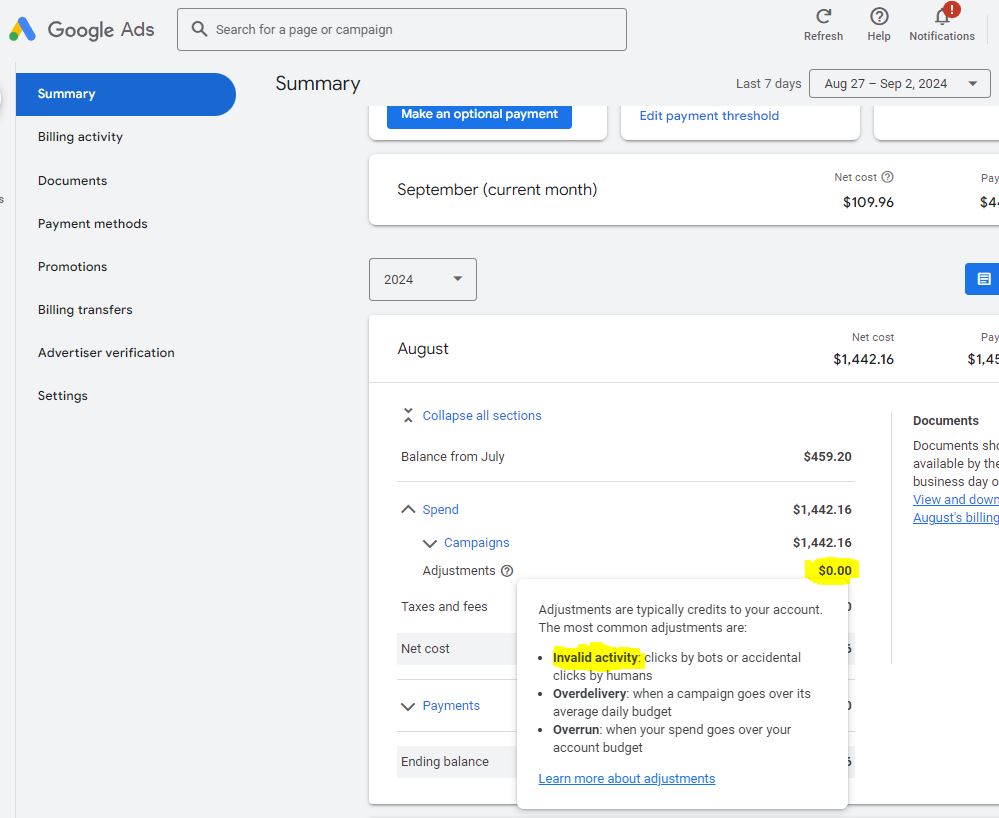Screen dimensions: 999x818
Task: Click the search magnifier icon
Action: [x=199, y=29]
